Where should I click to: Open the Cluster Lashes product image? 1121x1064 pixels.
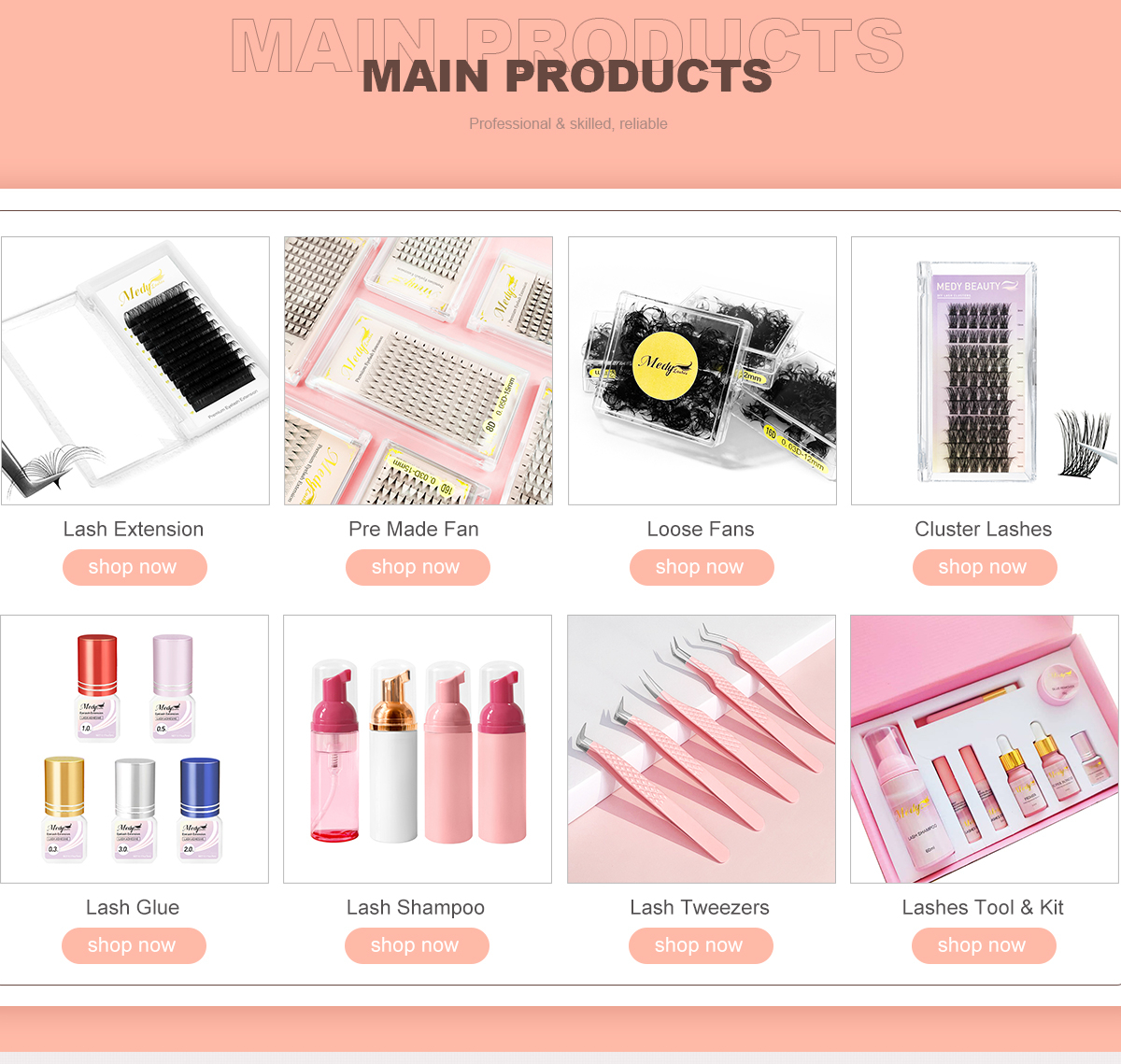tap(986, 371)
